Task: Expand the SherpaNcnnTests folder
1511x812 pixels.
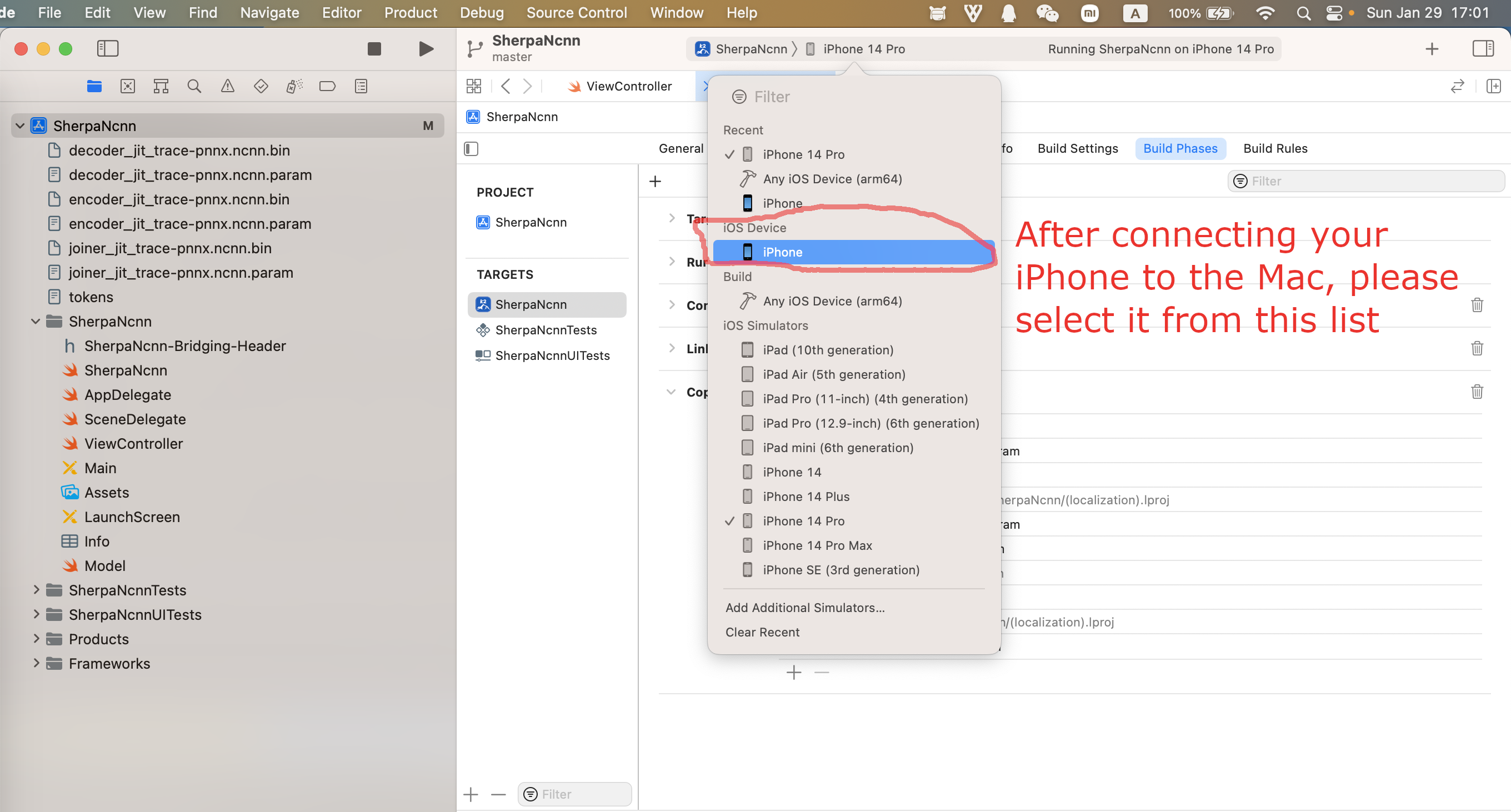Action: (36, 590)
